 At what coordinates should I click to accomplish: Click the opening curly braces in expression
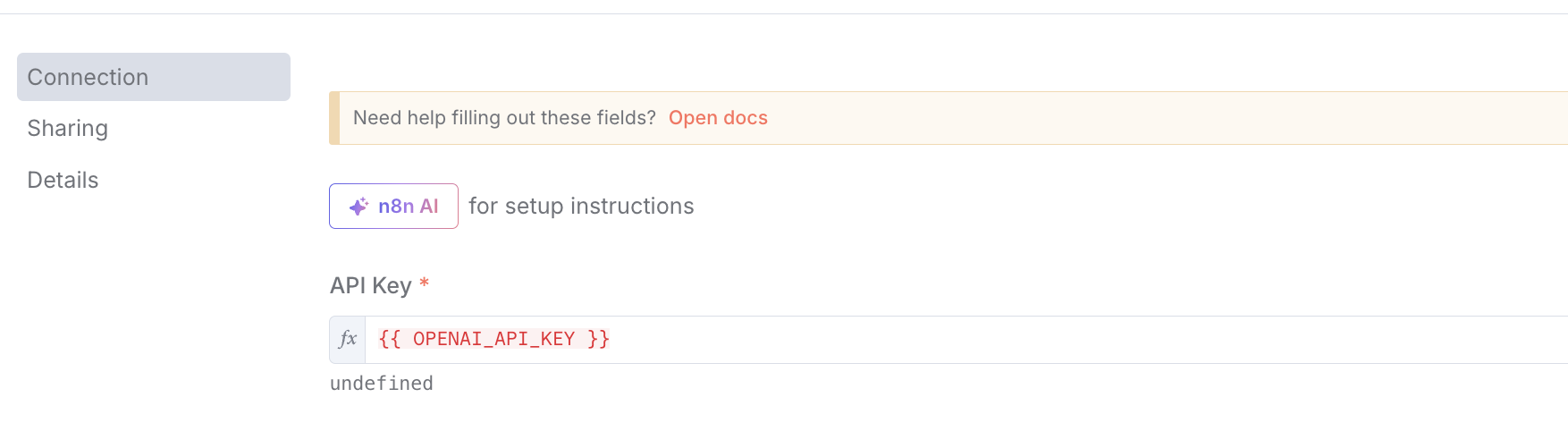(389, 340)
